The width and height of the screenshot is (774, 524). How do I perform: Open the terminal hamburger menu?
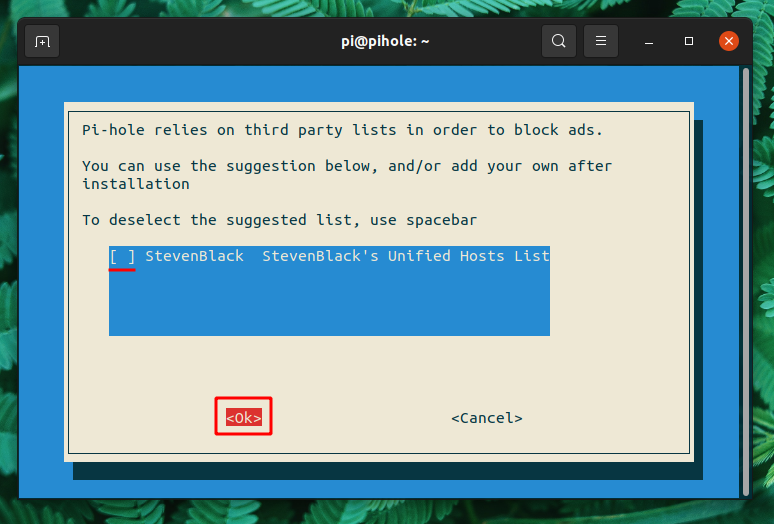600,41
